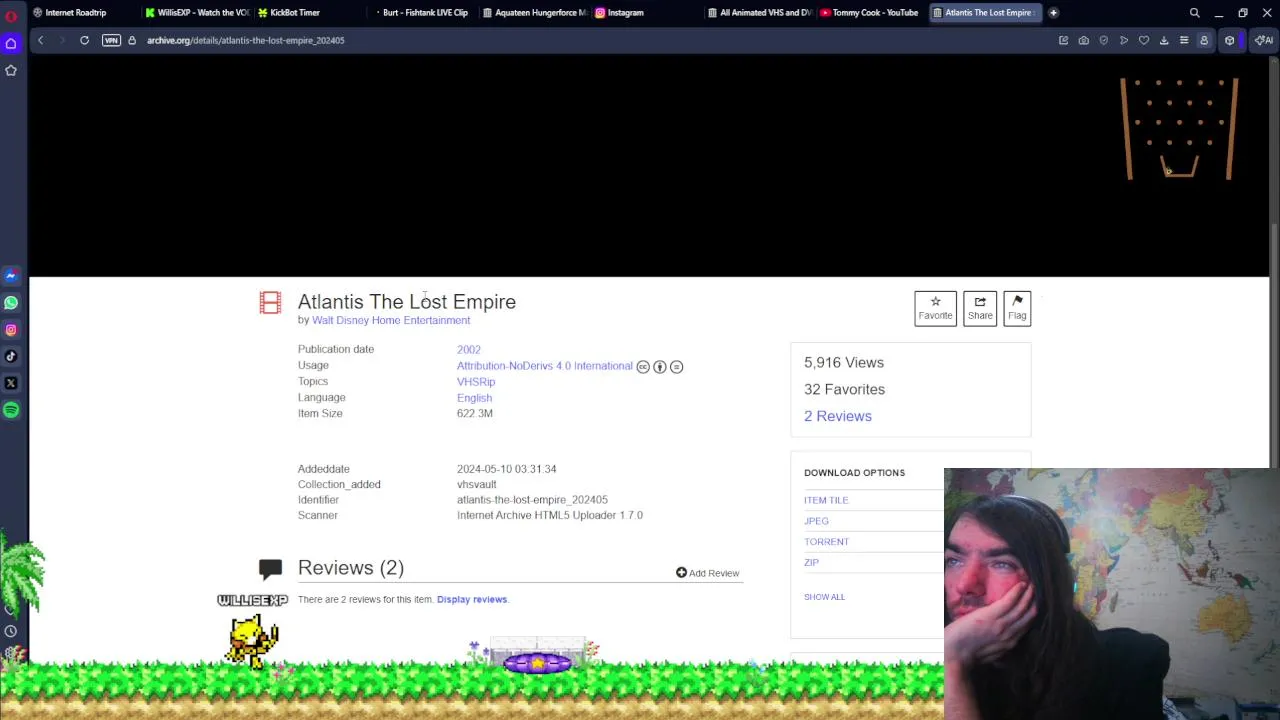Click the site security padlock icon
1280x720 pixels.
point(131,40)
